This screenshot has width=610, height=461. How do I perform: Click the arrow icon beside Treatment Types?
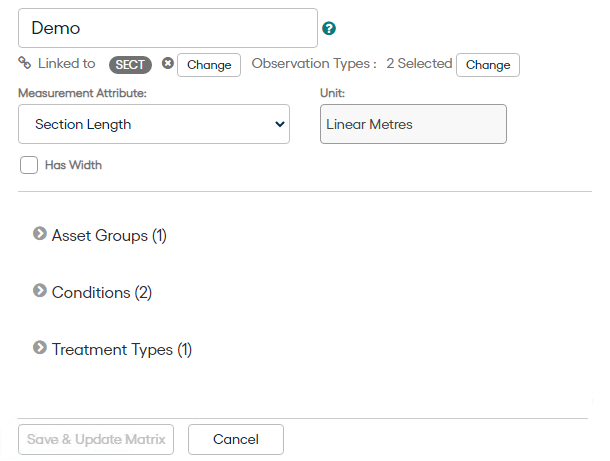(40, 347)
